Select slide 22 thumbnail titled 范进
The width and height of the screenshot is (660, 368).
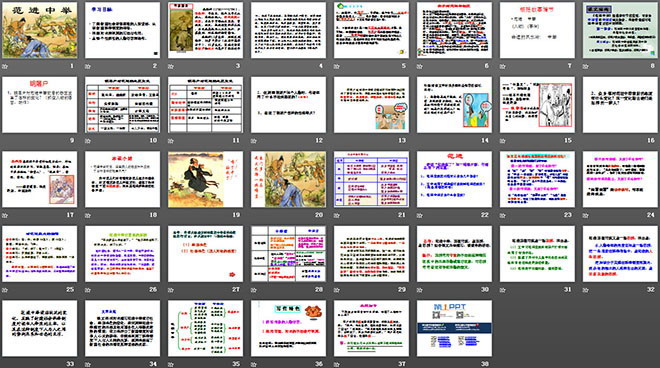pyautogui.click(x=454, y=179)
